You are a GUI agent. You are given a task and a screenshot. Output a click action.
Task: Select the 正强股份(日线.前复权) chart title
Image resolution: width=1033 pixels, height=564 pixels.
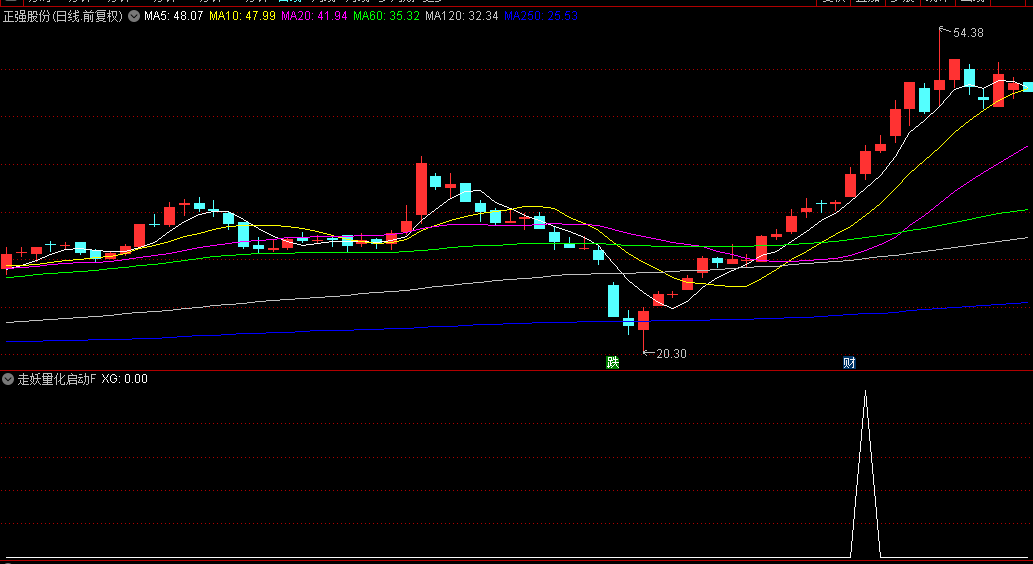(x=63, y=16)
